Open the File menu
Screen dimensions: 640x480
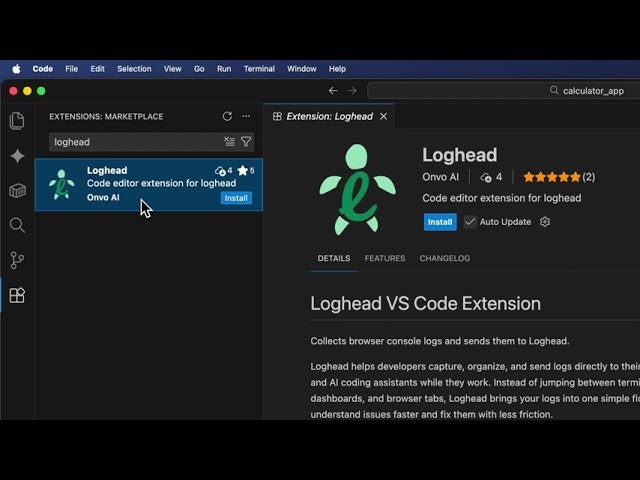(71, 69)
